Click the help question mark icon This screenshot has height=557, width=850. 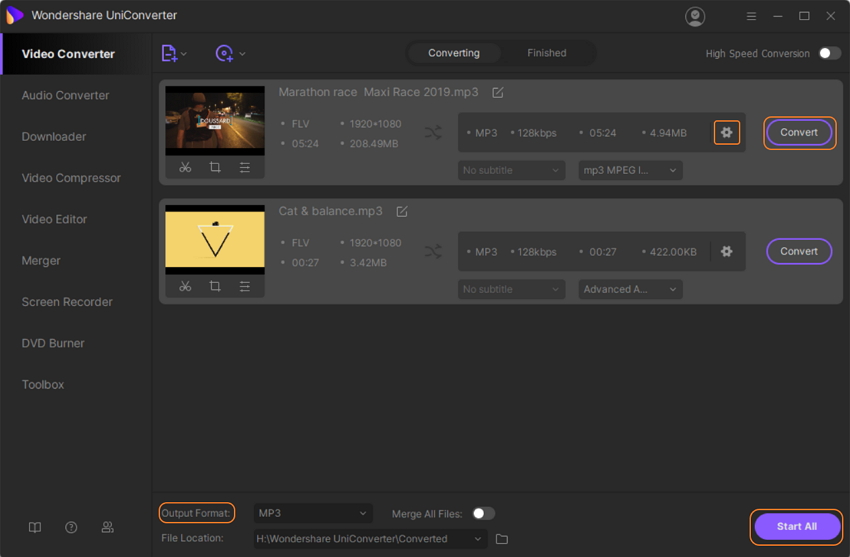coord(71,527)
